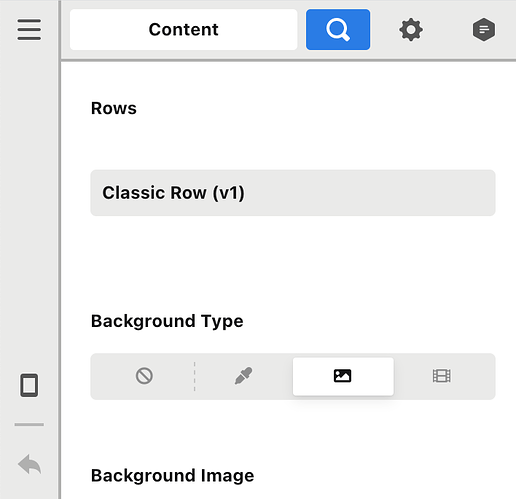Set background type to none
This screenshot has width=516, height=499.
tap(144, 376)
